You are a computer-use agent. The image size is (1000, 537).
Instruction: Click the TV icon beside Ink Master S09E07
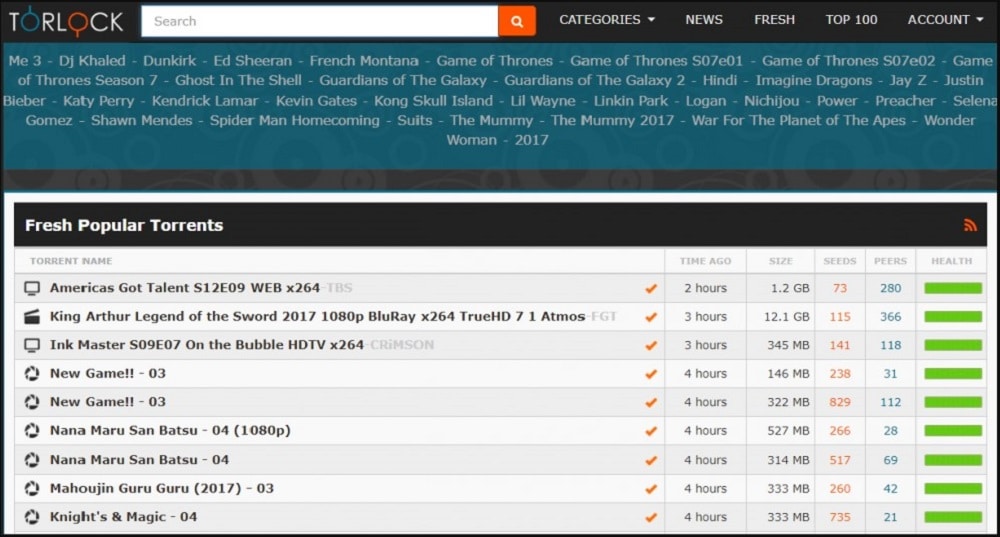point(32,345)
